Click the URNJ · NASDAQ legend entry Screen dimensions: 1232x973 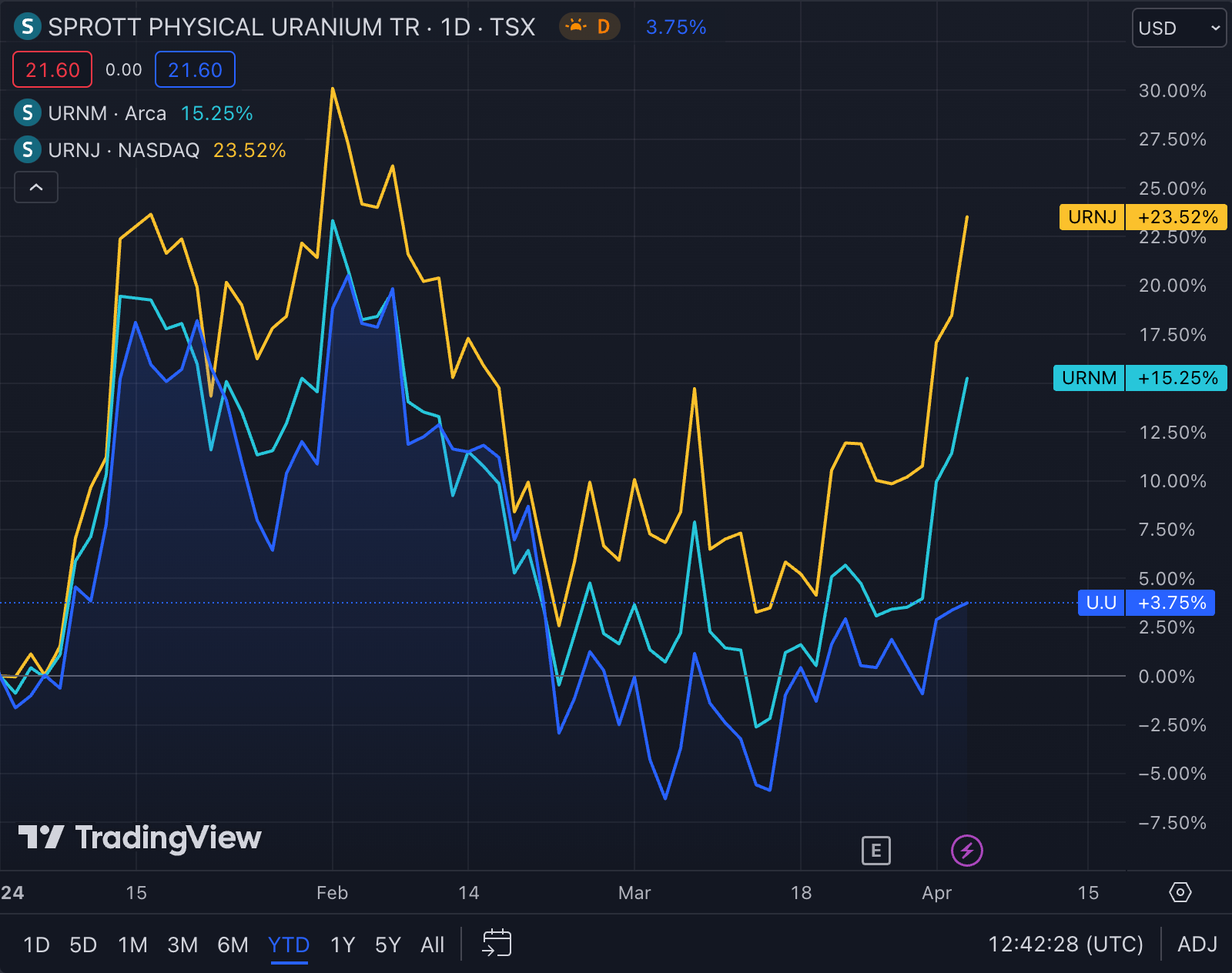(124, 149)
